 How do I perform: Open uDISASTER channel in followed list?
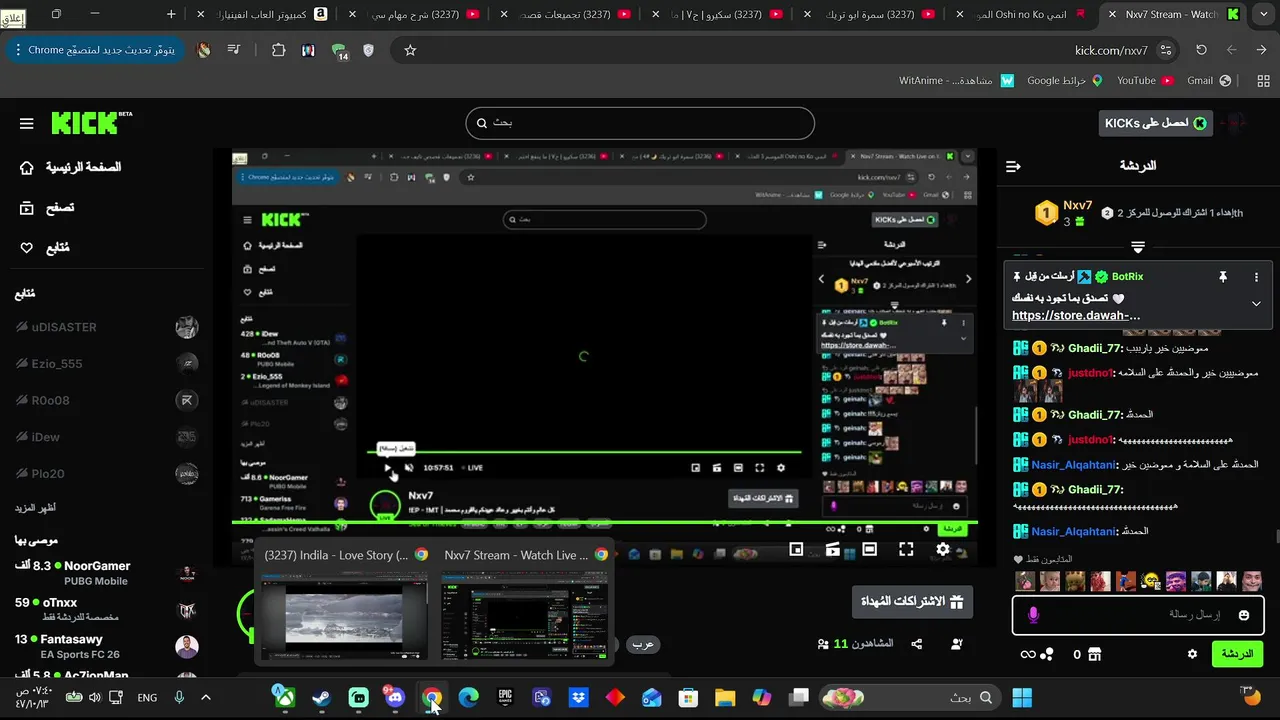107,327
